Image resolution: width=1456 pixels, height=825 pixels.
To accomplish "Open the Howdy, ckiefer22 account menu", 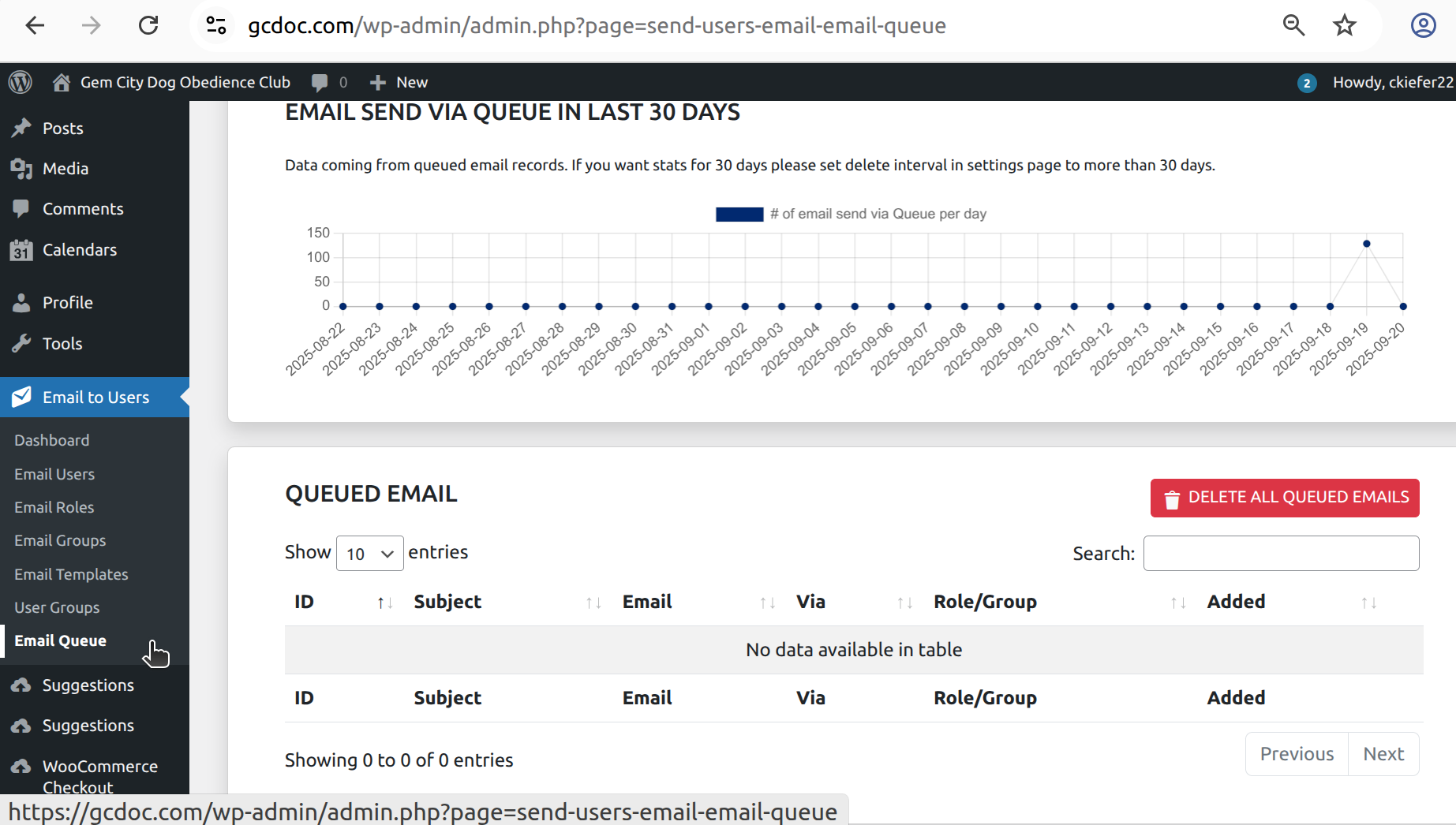I will (1392, 82).
